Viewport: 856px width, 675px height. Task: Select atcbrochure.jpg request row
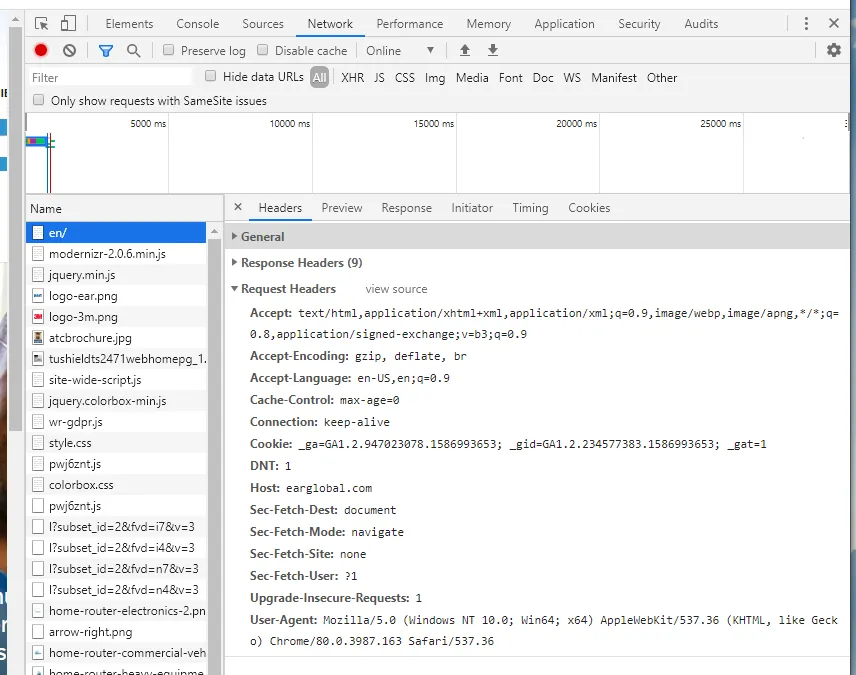116,338
